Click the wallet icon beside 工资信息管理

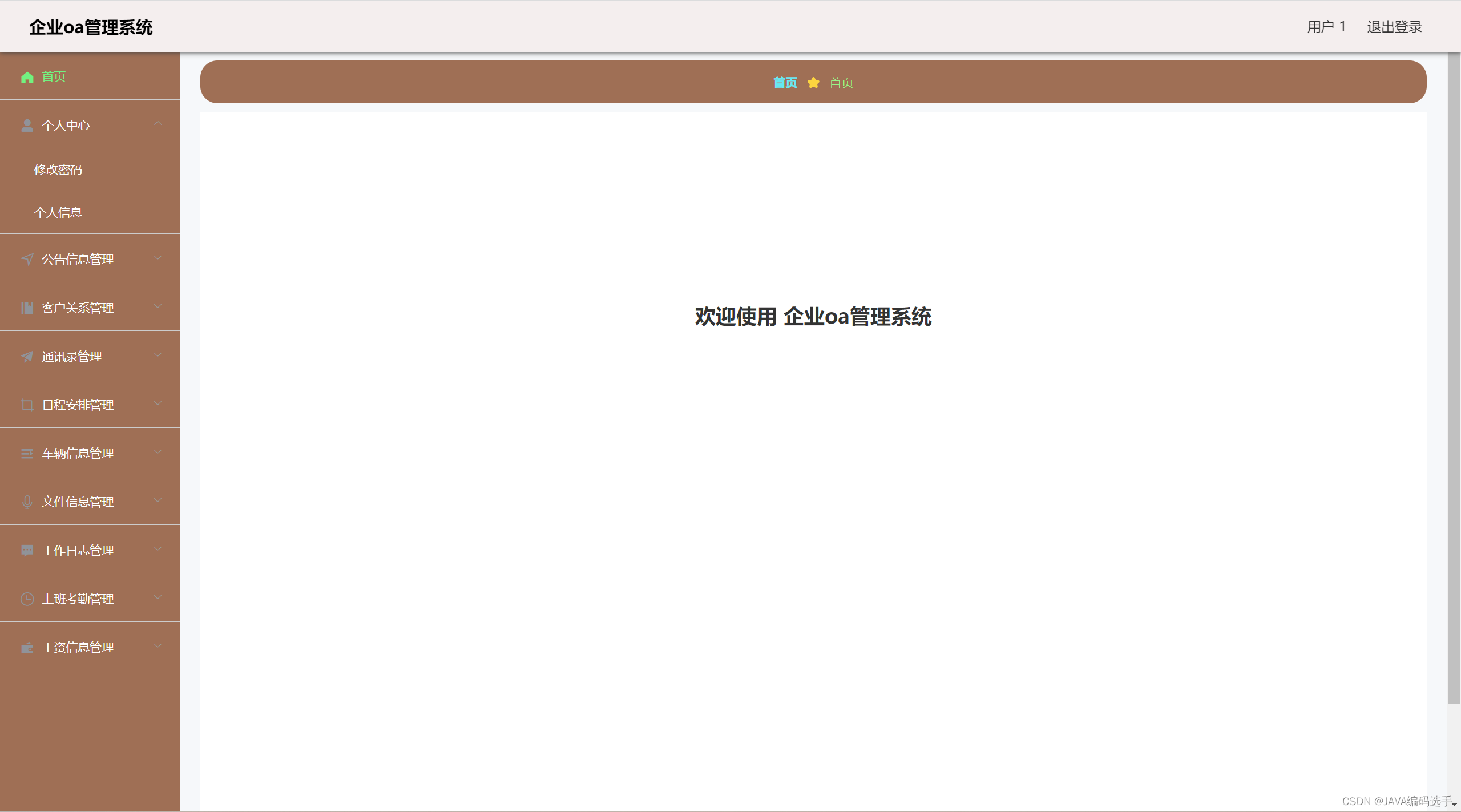pos(27,648)
